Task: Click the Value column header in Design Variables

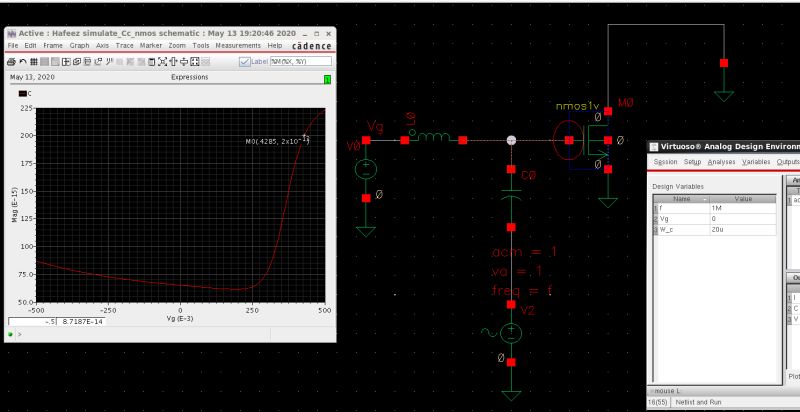Action: [743, 199]
